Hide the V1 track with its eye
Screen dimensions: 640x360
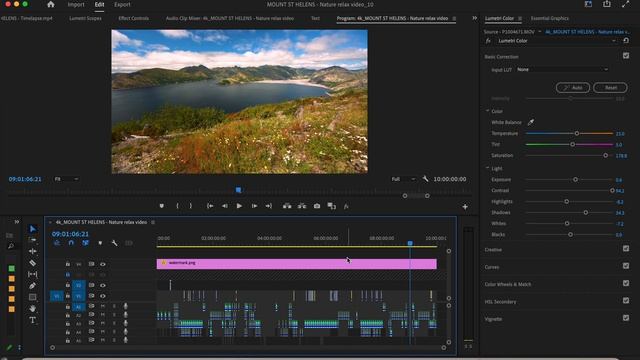[103, 296]
